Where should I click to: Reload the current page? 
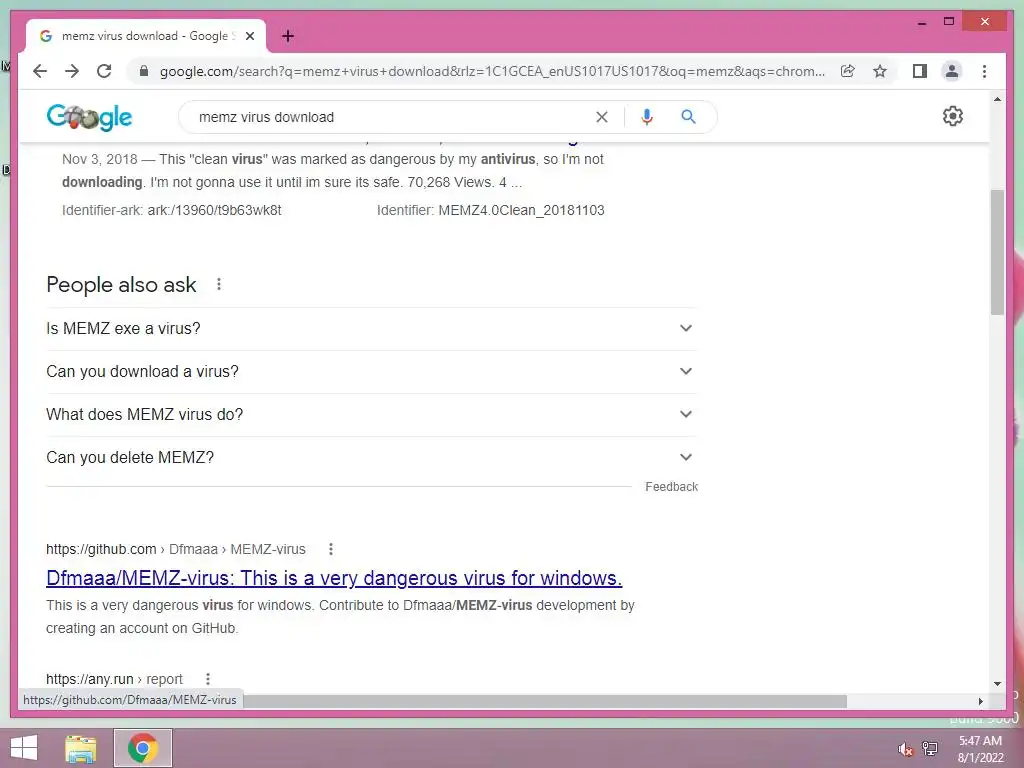(x=104, y=71)
